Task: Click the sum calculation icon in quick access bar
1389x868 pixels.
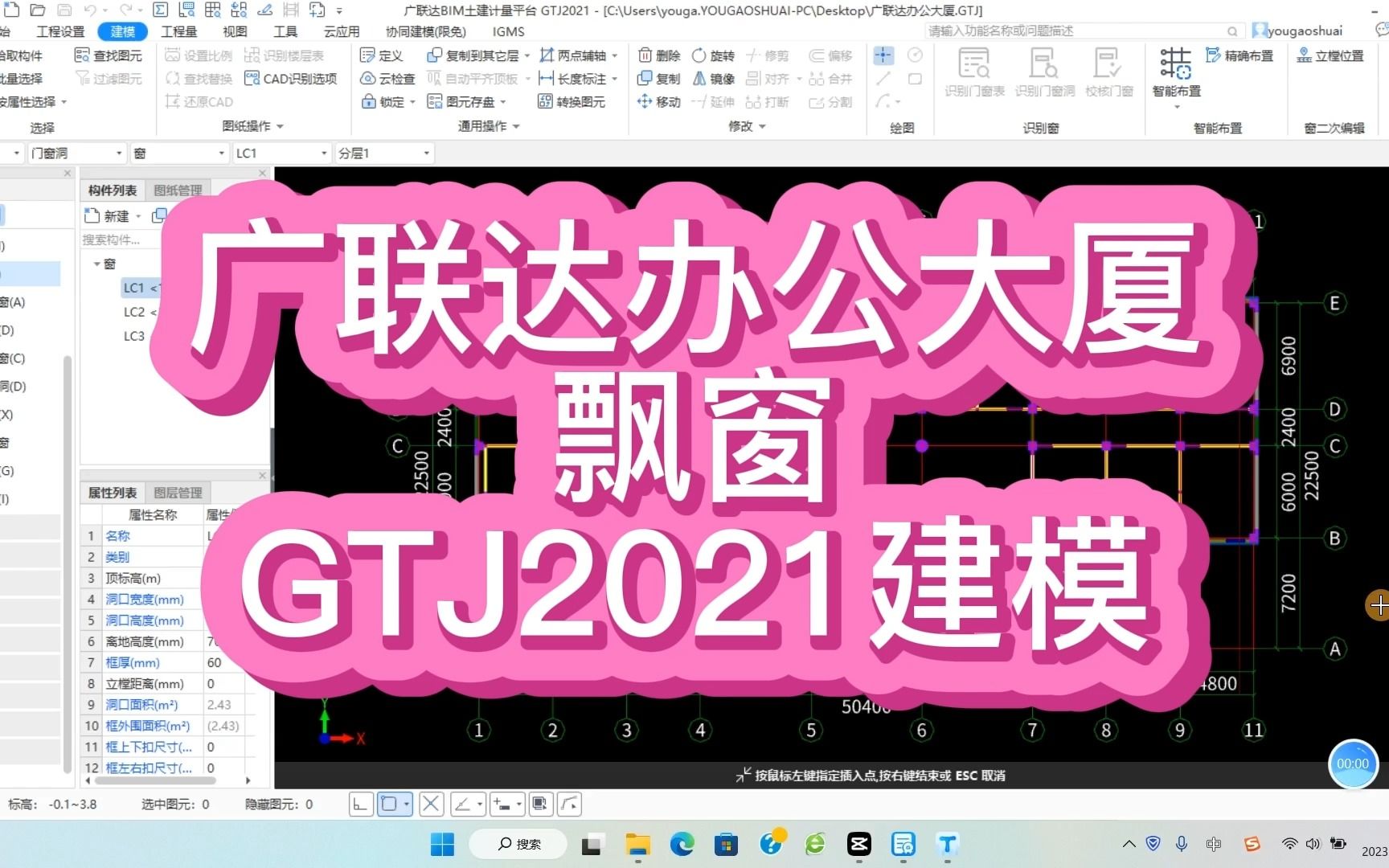Action: [x=160, y=10]
